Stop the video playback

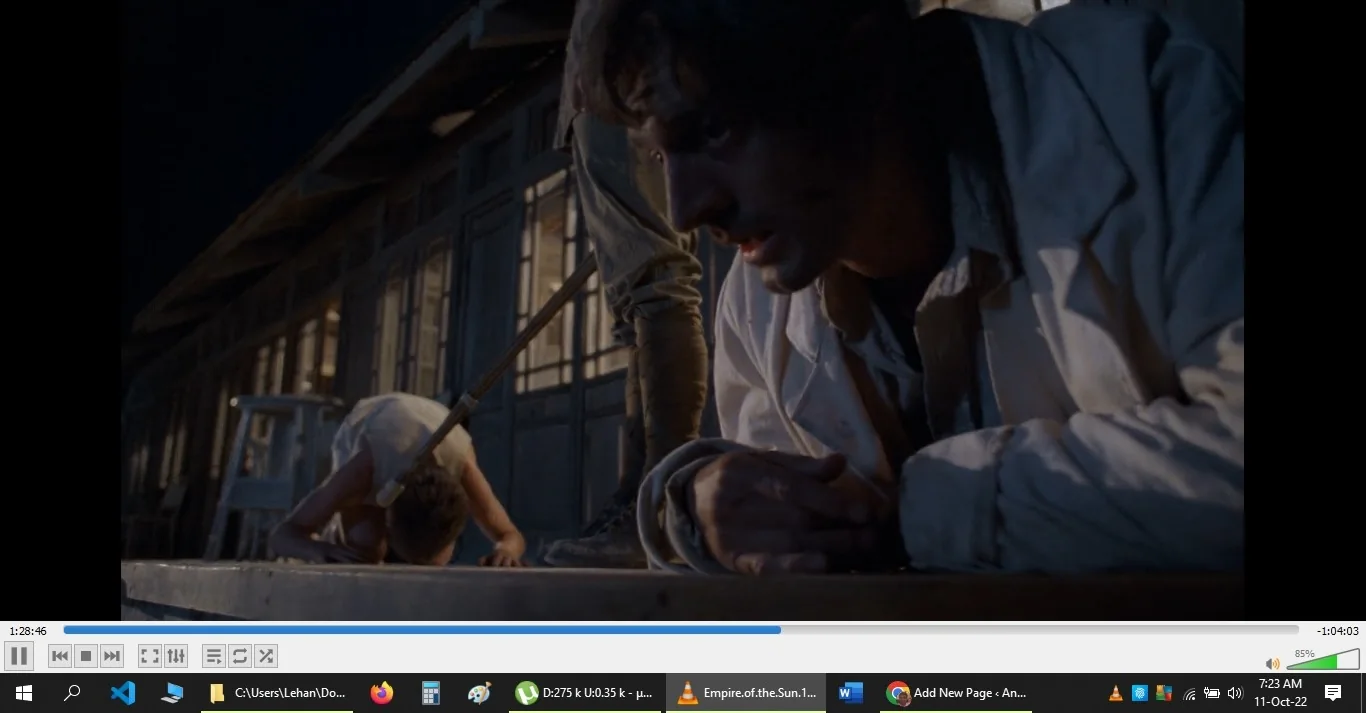point(86,656)
